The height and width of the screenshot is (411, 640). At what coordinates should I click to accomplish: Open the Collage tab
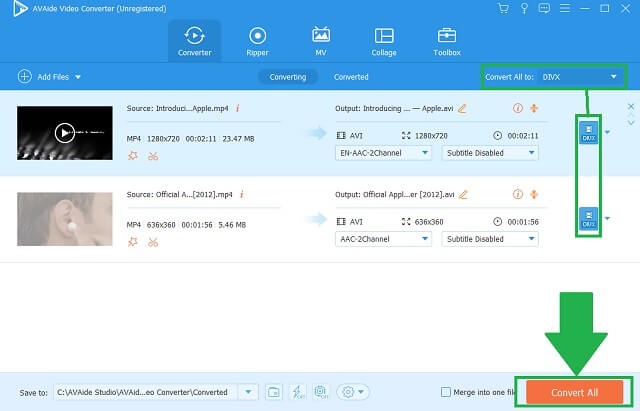coord(384,41)
